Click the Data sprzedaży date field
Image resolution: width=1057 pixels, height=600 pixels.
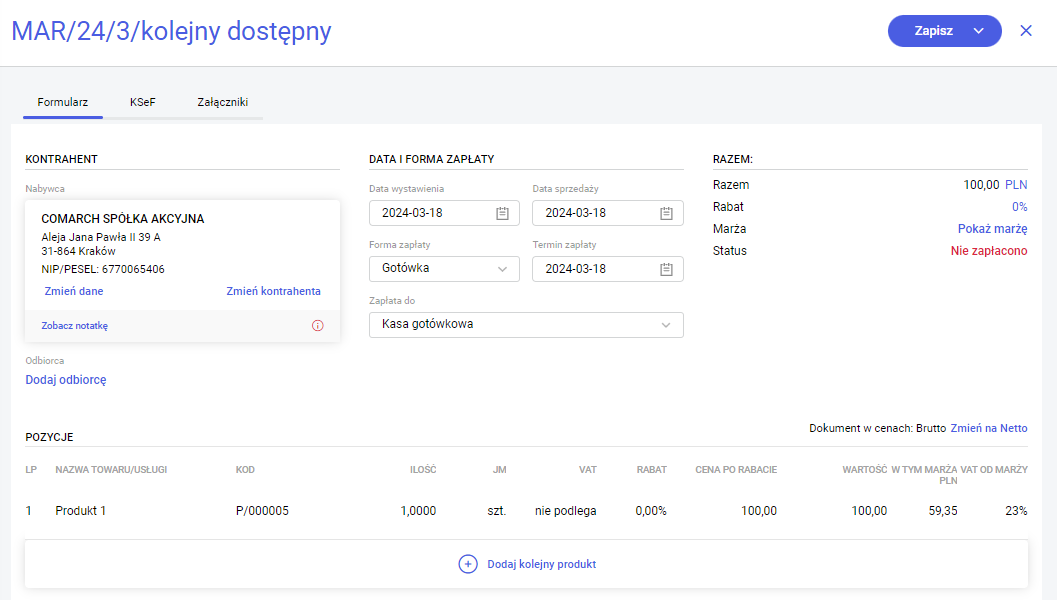point(596,213)
